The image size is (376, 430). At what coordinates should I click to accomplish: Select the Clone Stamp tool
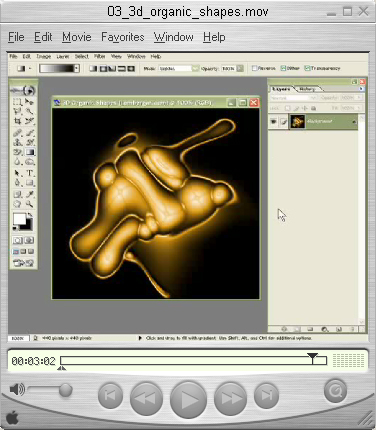tap(17, 143)
